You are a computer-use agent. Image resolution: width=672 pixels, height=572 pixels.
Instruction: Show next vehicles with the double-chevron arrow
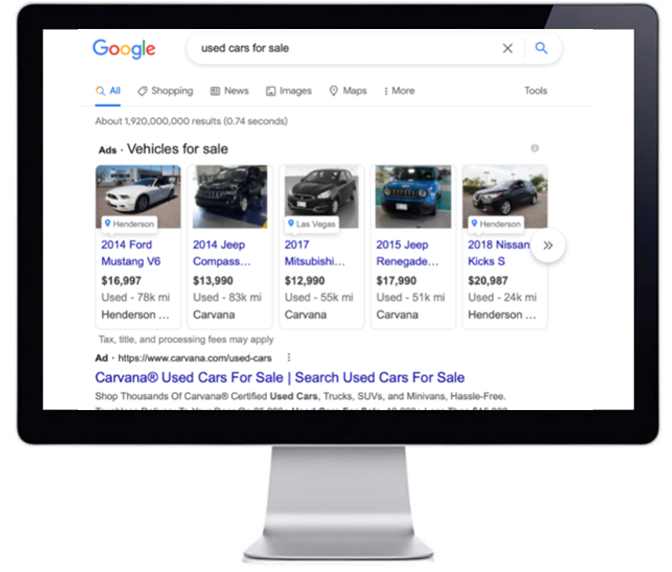[548, 245]
